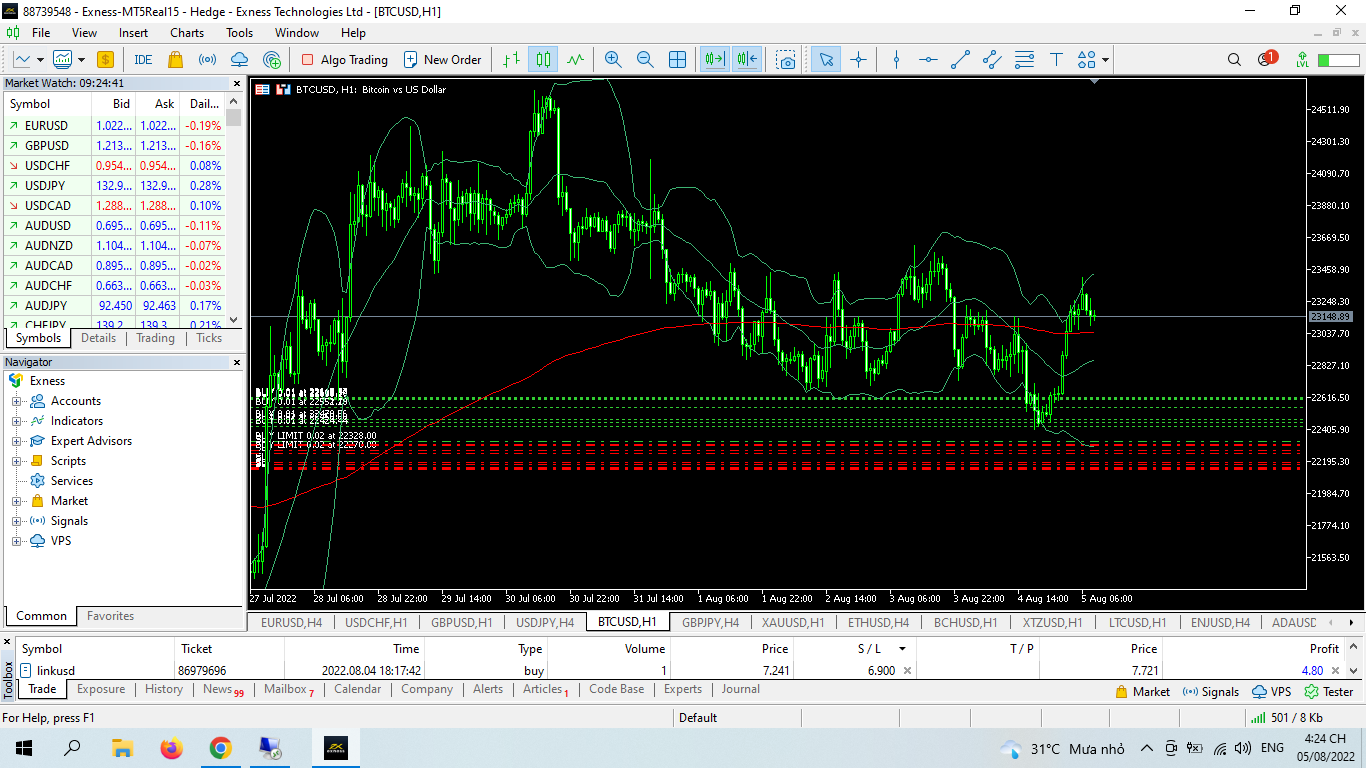Select the equidistant channel tool
Viewport: 1366px width, 768px height.
point(992,59)
